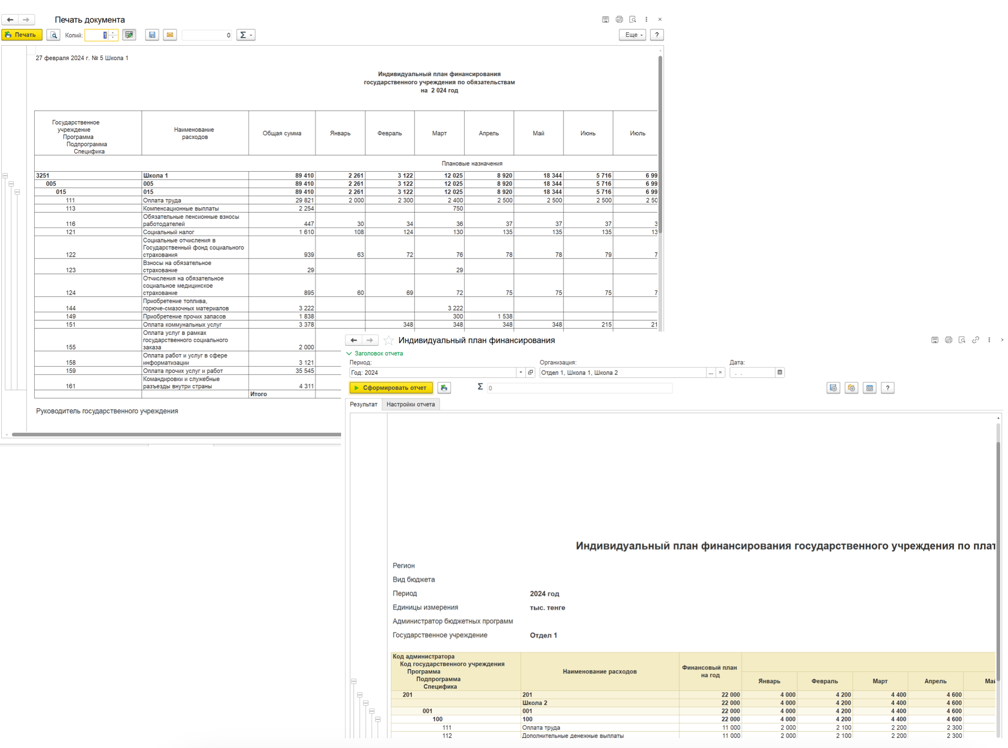Go back arrow in Индивидуальный план финансирования
The width and height of the screenshot is (1008, 748).
click(x=354, y=340)
